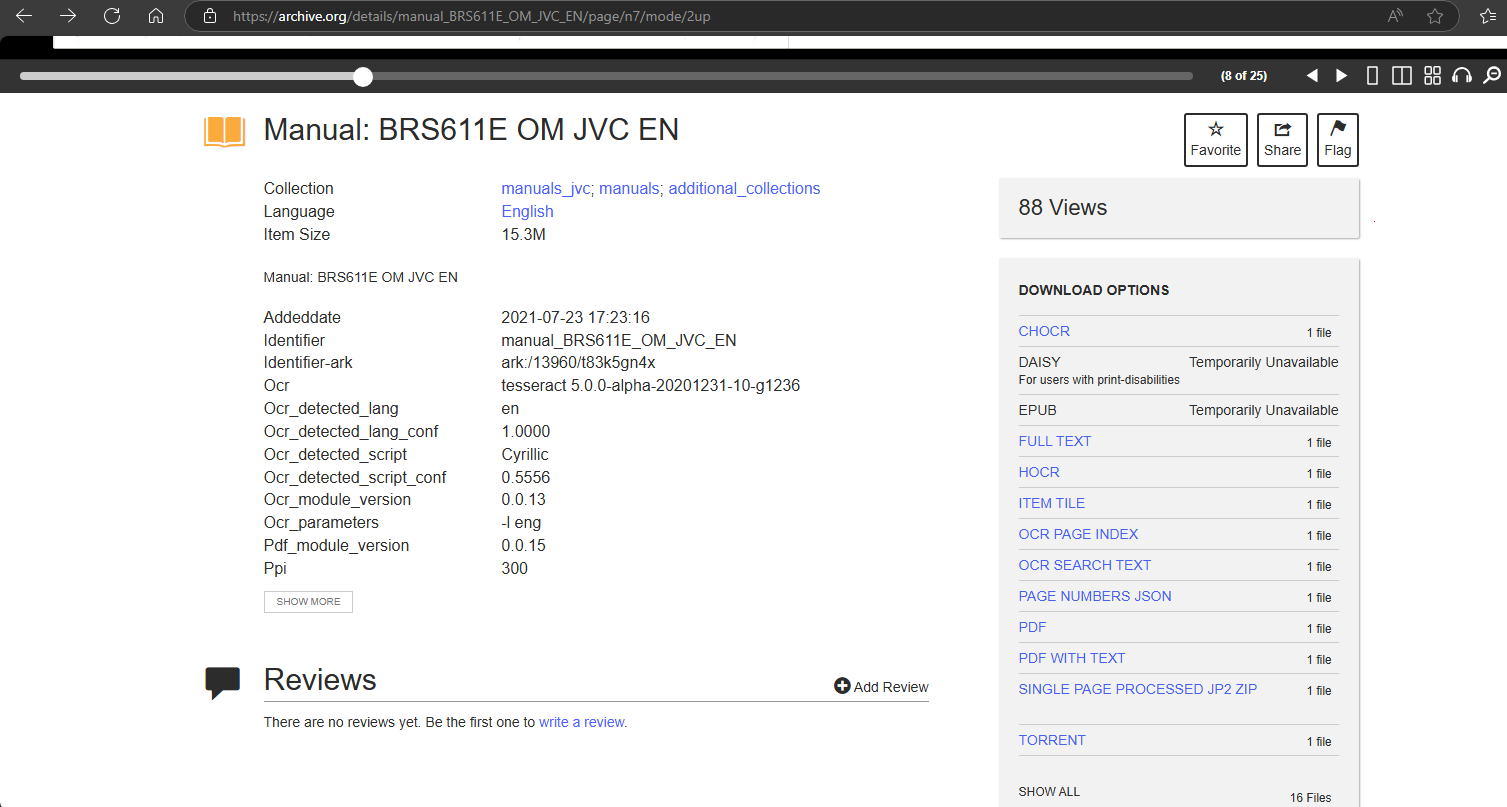
Task: Go back with browser back arrow
Action: tap(24, 16)
